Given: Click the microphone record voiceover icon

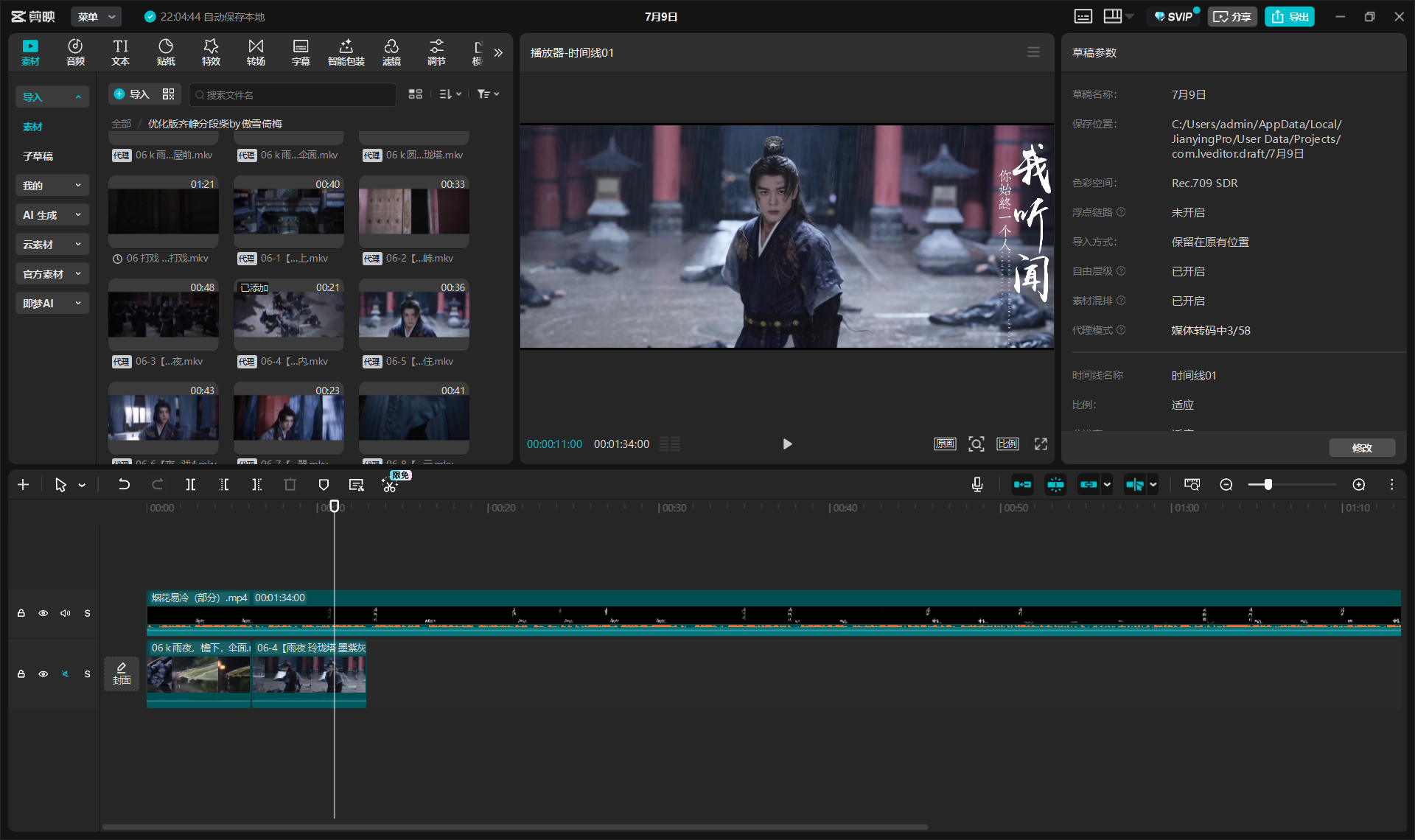Looking at the screenshot, I should point(977,484).
